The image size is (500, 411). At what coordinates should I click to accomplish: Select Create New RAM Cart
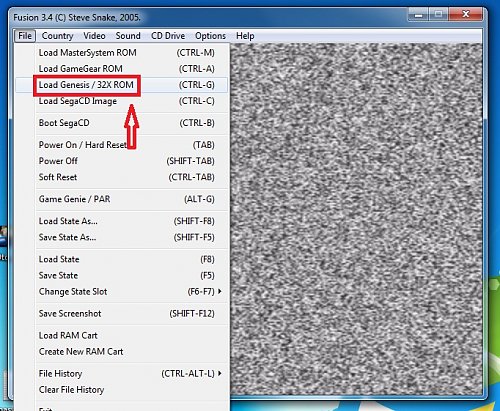coord(122,352)
